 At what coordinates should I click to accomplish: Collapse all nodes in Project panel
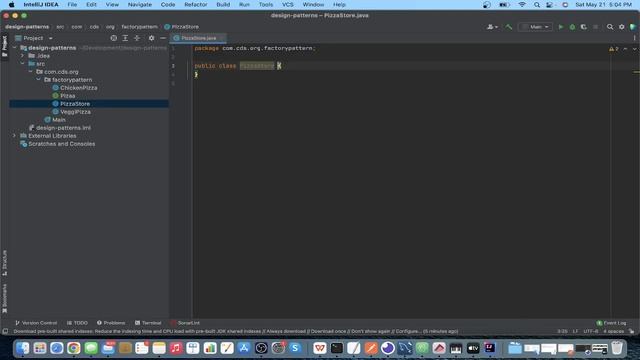click(137, 38)
